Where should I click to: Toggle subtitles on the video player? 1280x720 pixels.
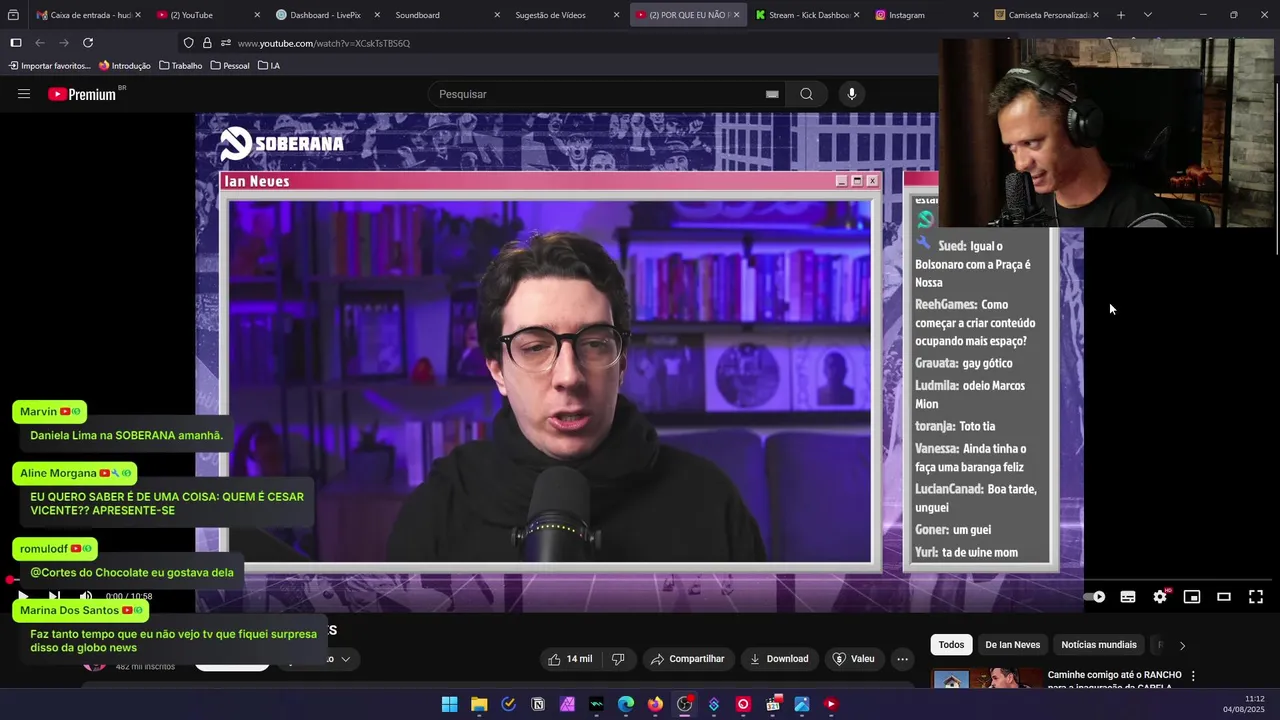pyautogui.click(x=1128, y=597)
